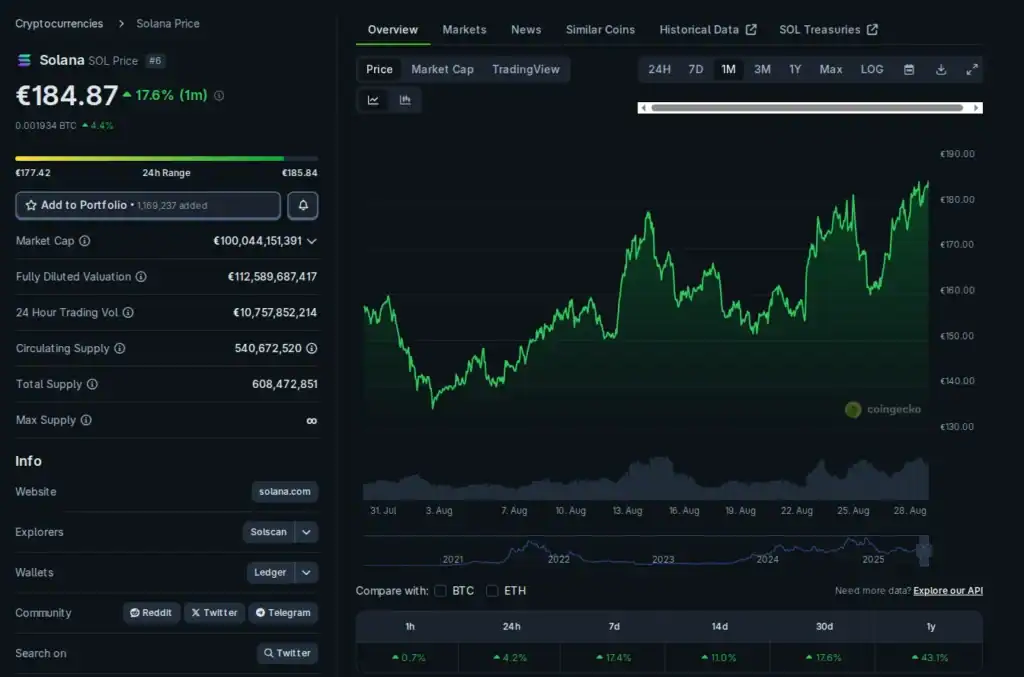
Task: Open Max Supply info icon
Action: pyautogui.click(x=86, y=420)
